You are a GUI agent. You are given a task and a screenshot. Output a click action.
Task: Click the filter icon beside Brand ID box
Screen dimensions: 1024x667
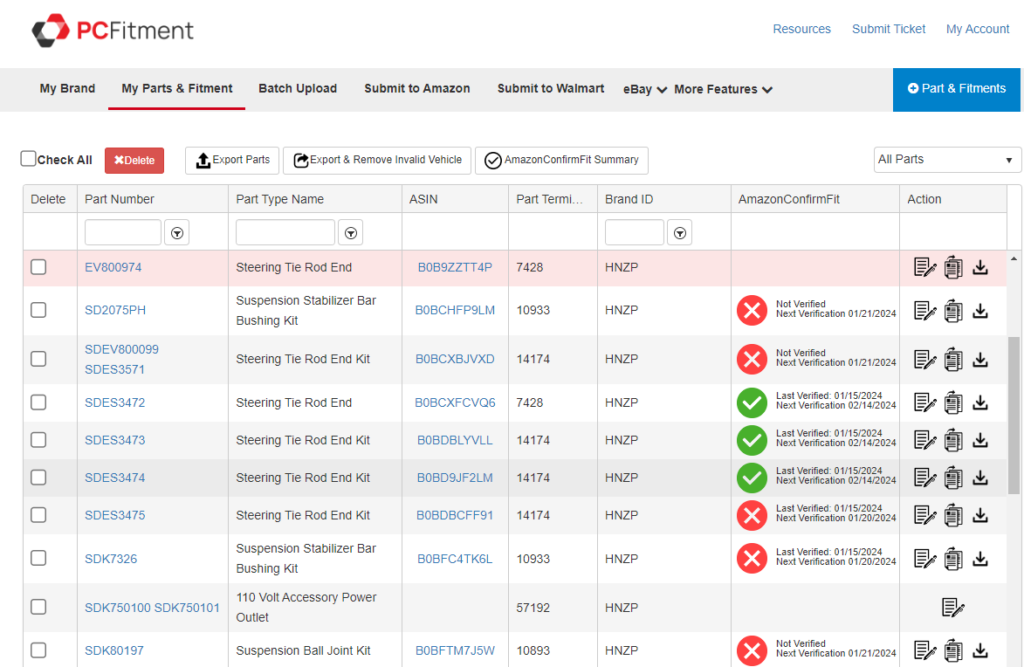coord(679,233)
